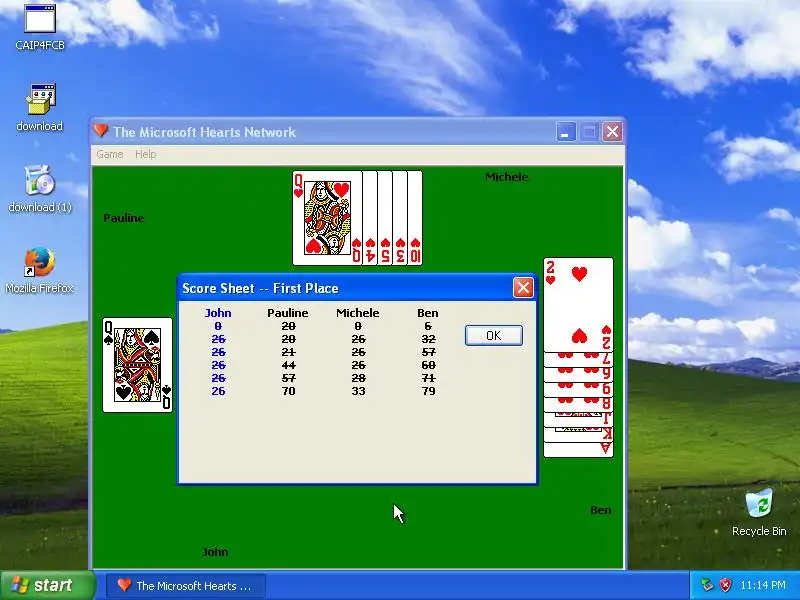Close the Microsoft Hearts Network window
This screenshot has width=800, height=600.
point(612,132)
